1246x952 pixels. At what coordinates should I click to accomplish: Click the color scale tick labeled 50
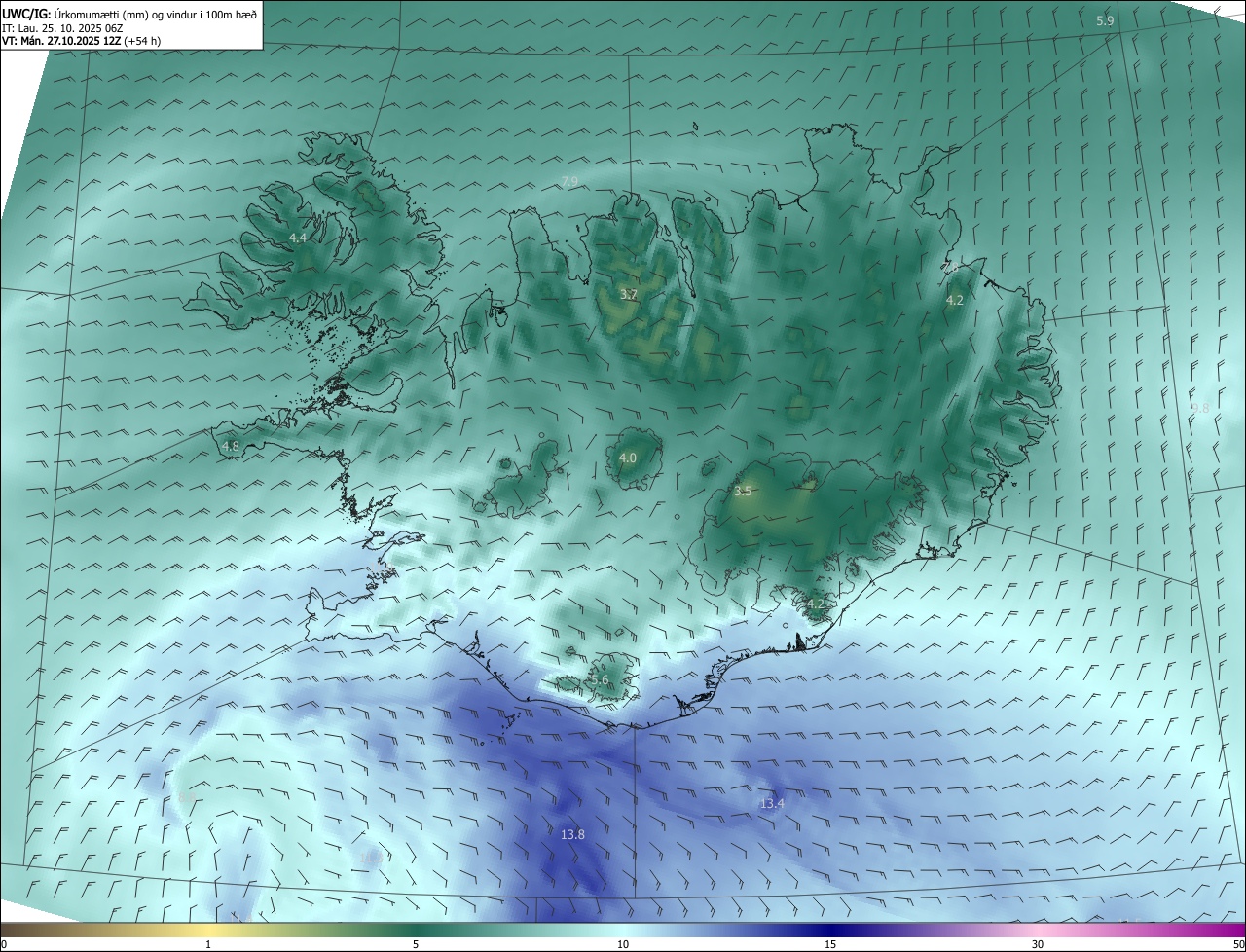tap(1238, 944)
